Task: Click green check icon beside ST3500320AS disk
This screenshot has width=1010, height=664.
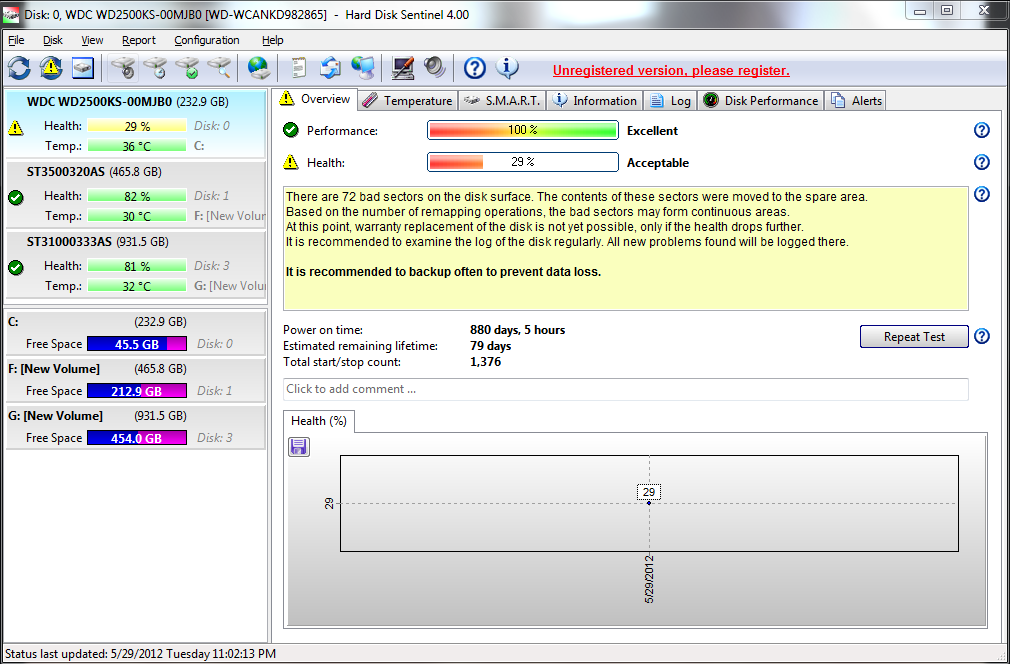Action: tap(16, 198)
